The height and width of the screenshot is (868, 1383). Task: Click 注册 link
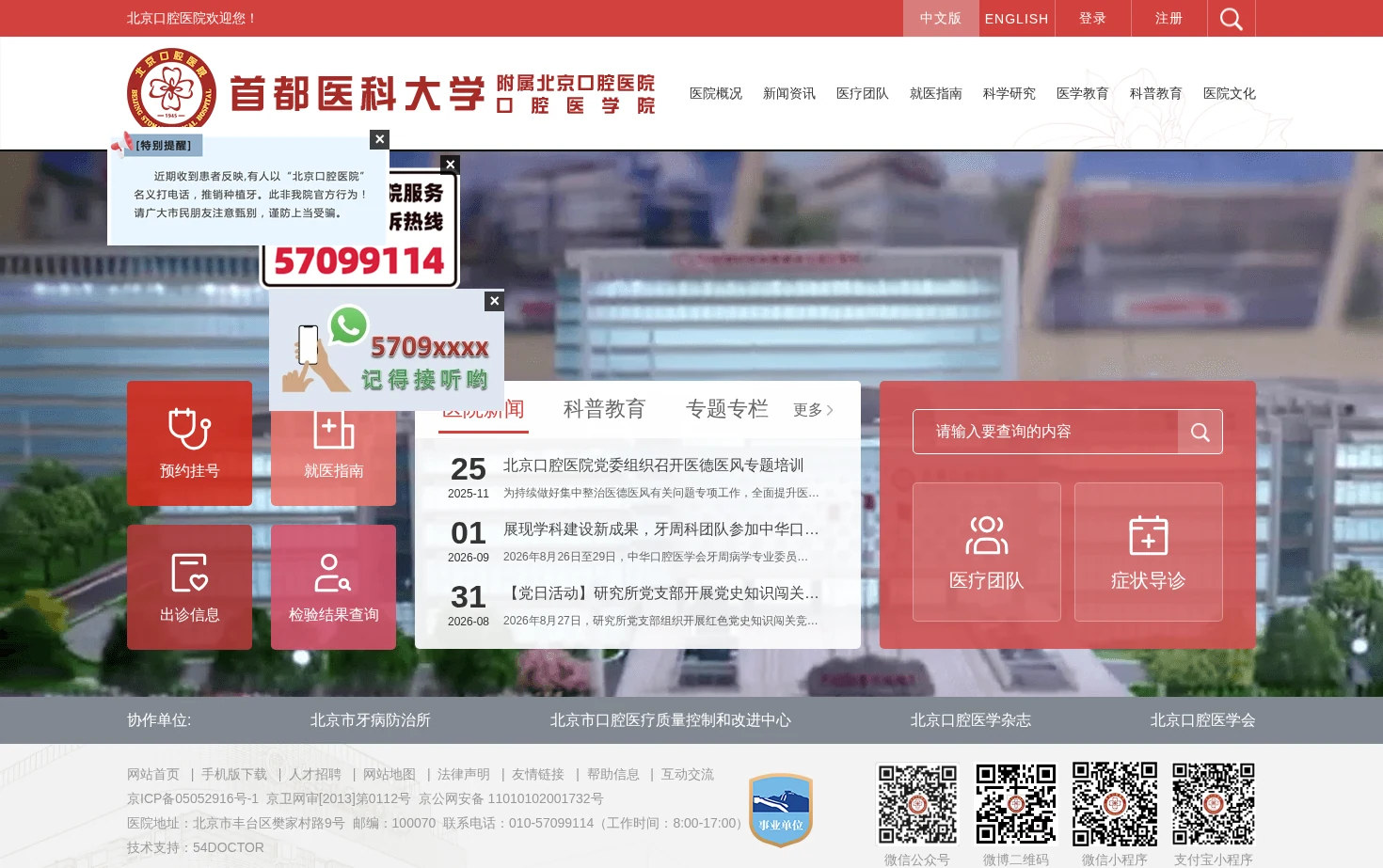click(x=1169, y=19)
